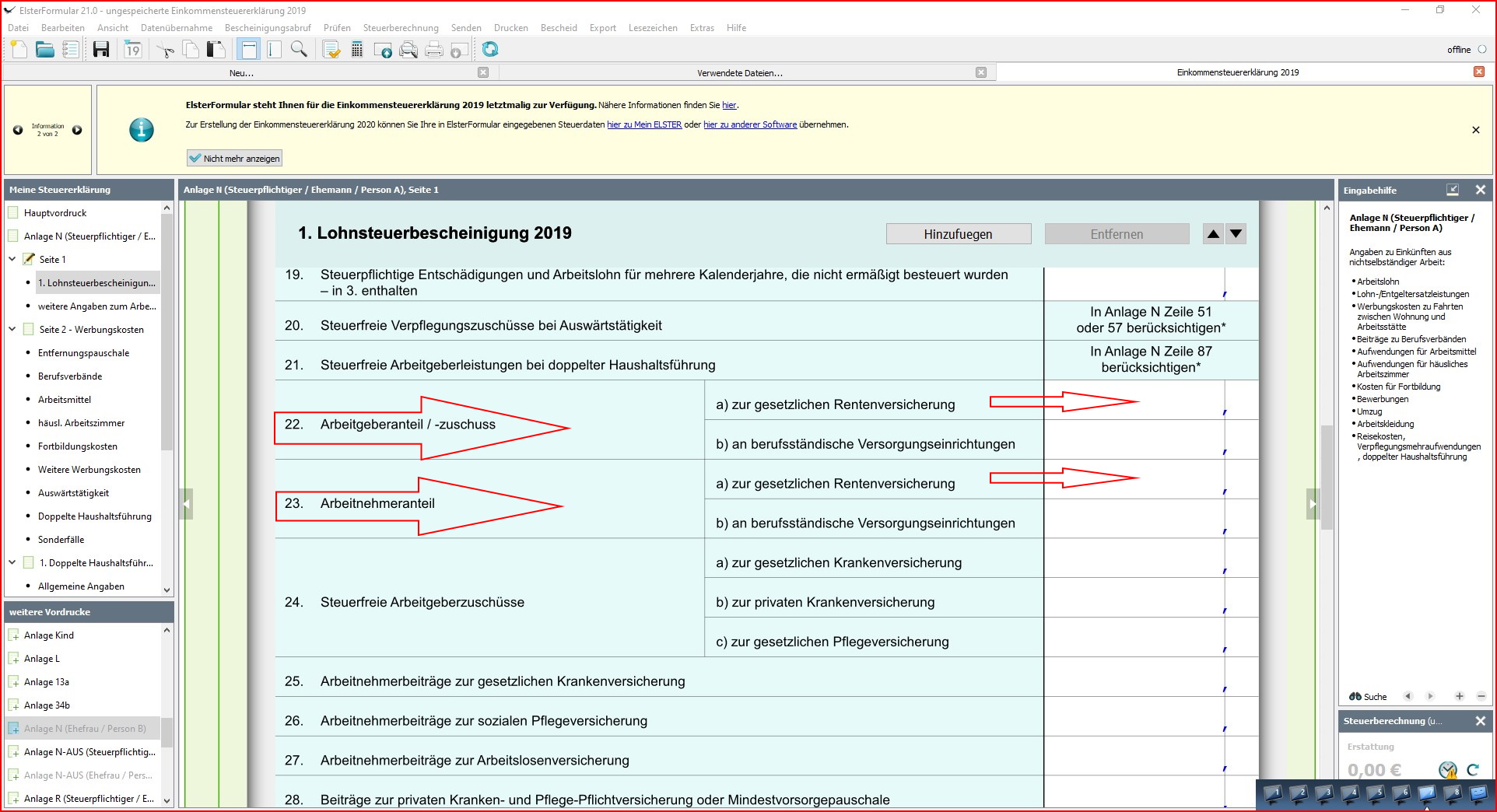Add Anlage L via its checkbox
Viewport: 1497px width, 812px height.
(x=13, y=659)
